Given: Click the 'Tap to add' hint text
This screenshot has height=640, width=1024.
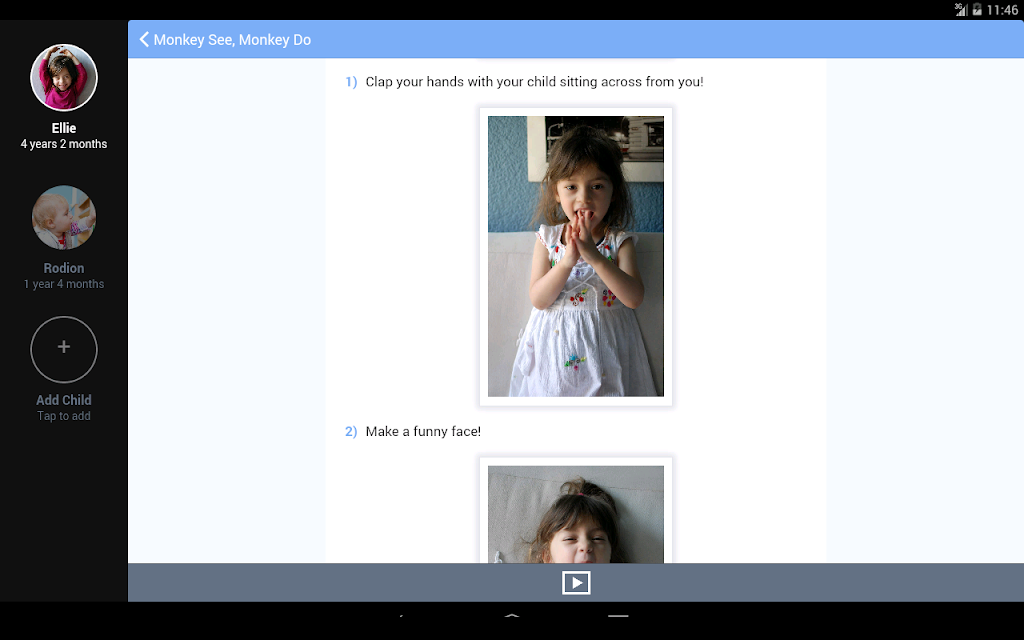Looking at the screenshot, I should pos(64,416).
